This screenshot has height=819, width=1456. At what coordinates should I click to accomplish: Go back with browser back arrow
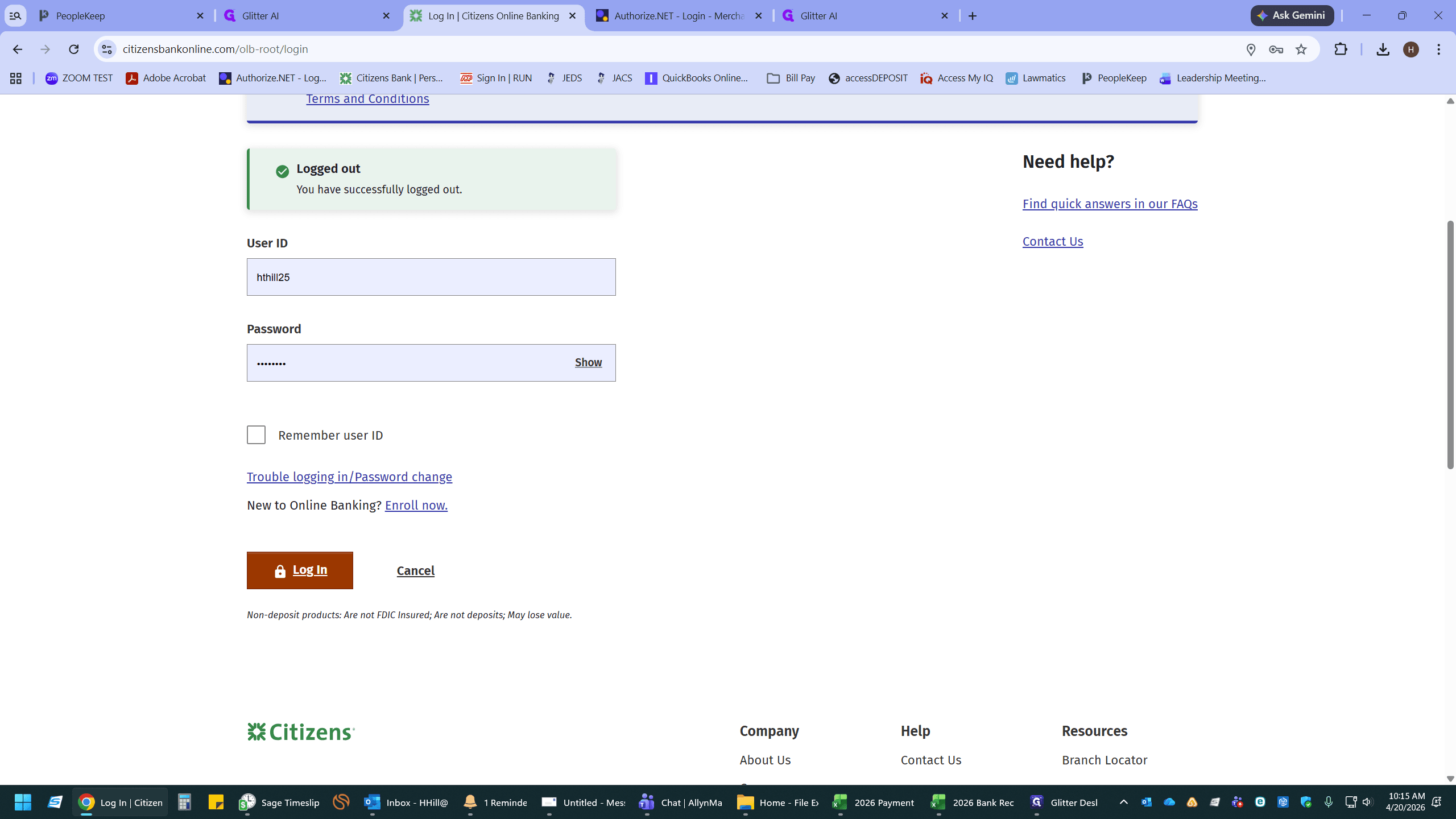tap(18, 49)
